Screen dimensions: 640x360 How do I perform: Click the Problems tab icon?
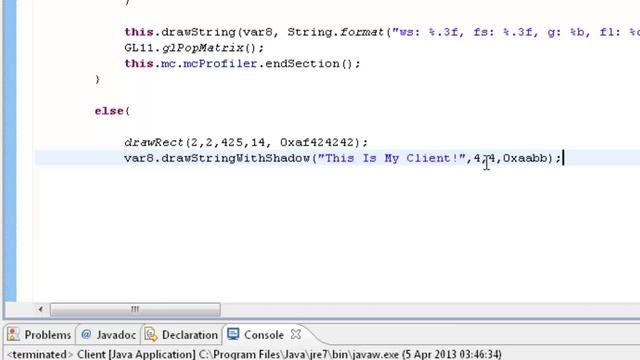[13, 335]
